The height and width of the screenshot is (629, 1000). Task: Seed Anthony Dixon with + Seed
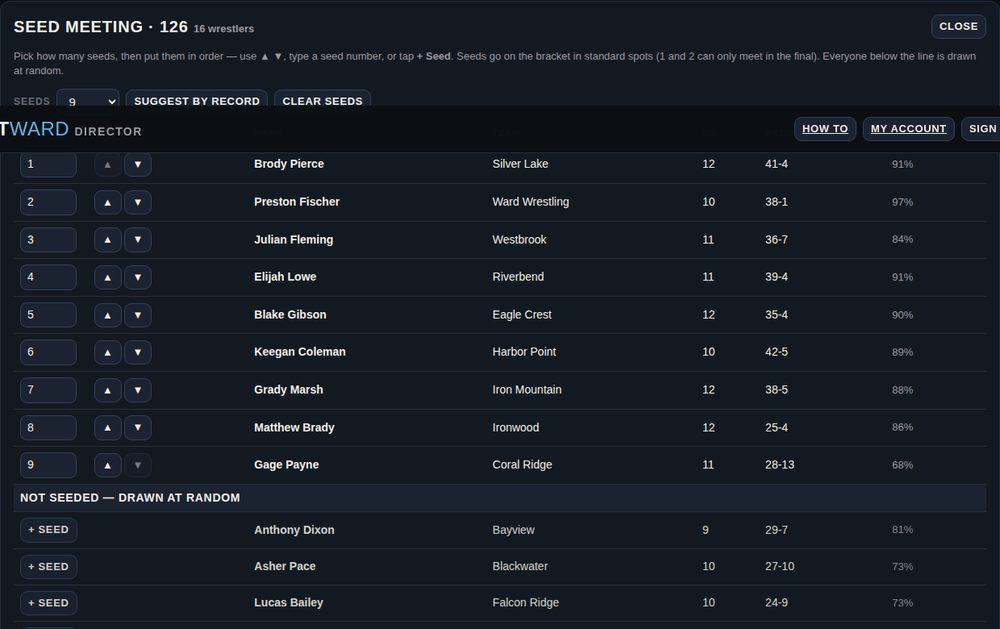pyautogui.click(x=48, y=529)
